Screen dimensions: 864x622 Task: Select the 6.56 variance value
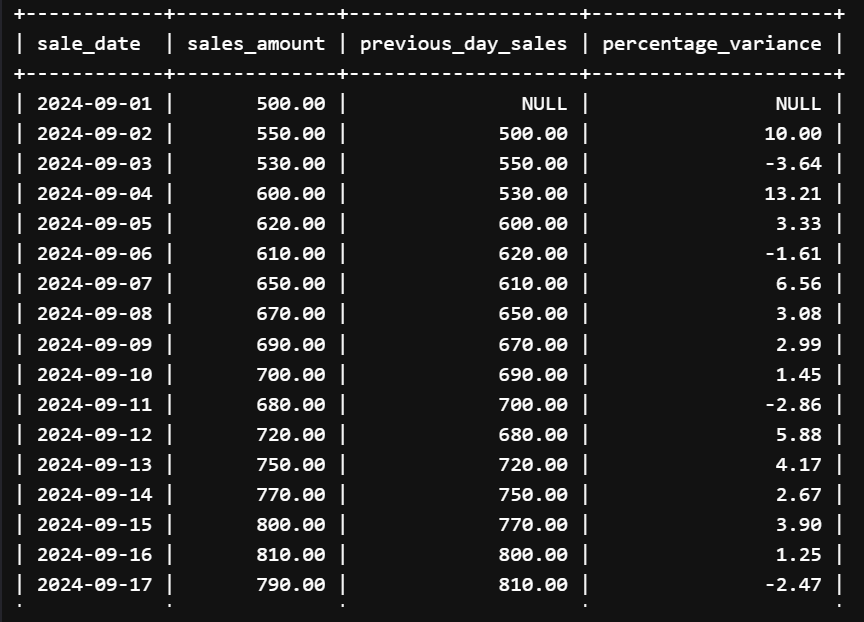(798, 284)
